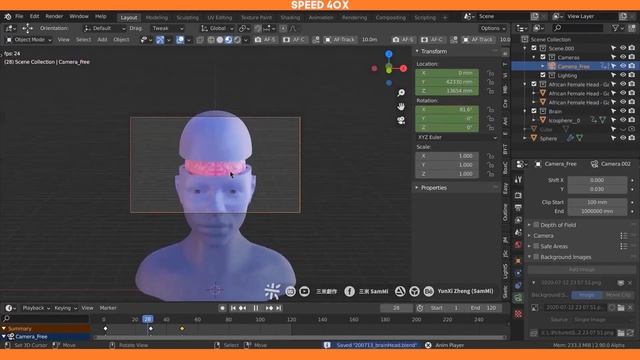Screen dimensions: 640x360
Task: Click the Add Image button
Action: tap(582, 270)
